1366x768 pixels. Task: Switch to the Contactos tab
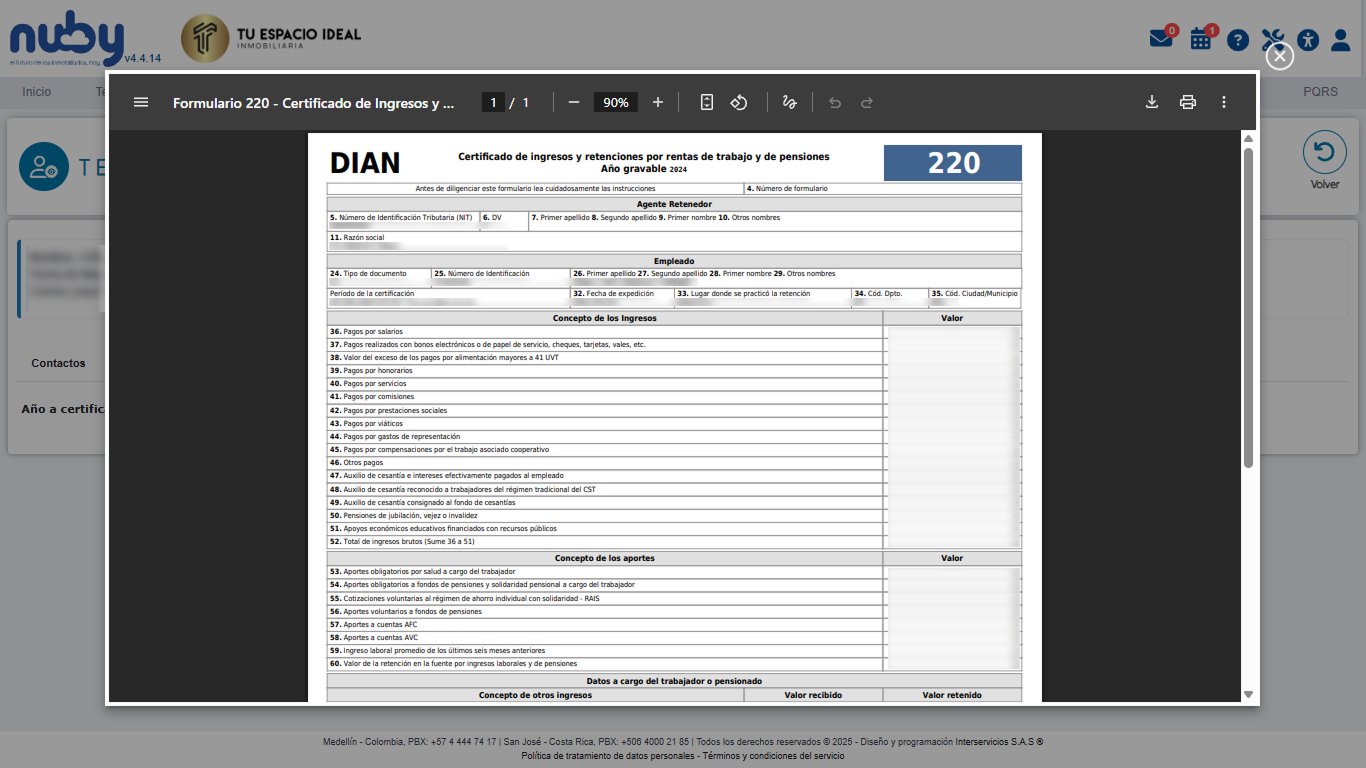pyautogui.click(x=58, y=363)
